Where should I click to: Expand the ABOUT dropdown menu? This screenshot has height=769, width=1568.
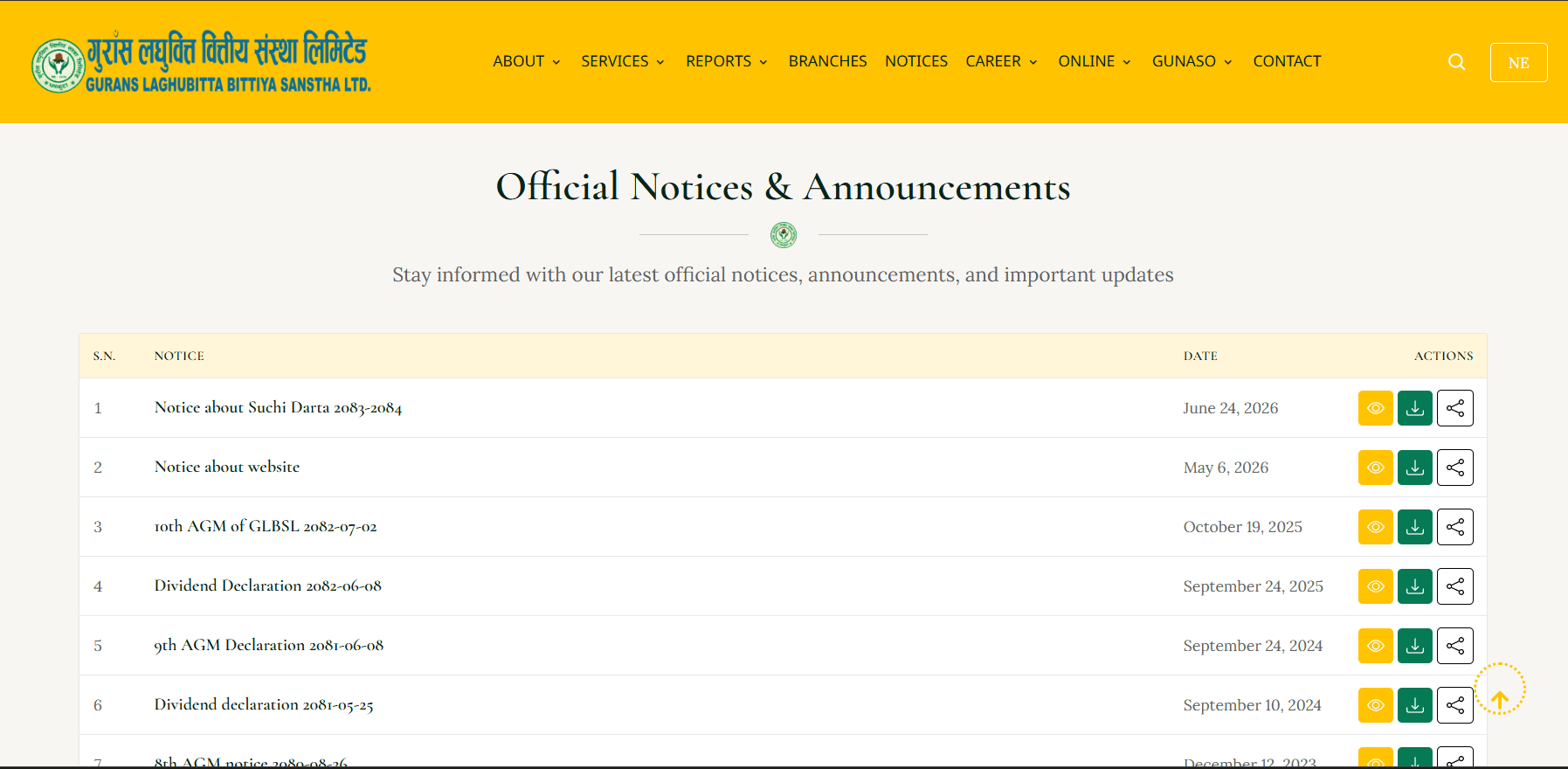(x=526, y=61)
